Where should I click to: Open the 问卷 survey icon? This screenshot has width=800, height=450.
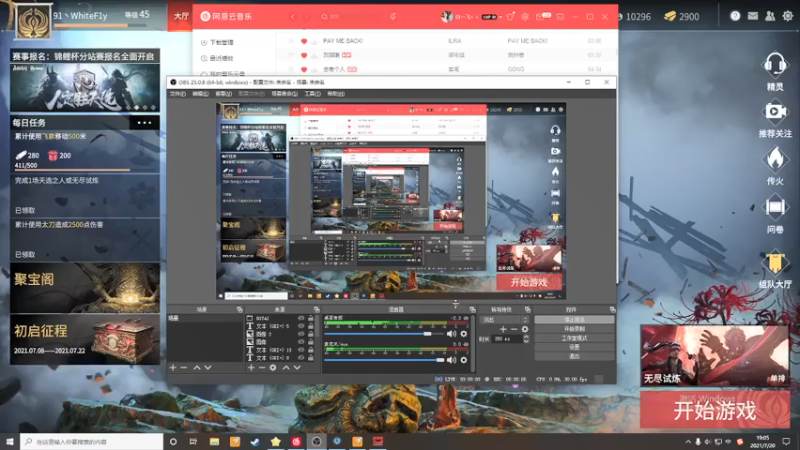[x=775, y=207]
